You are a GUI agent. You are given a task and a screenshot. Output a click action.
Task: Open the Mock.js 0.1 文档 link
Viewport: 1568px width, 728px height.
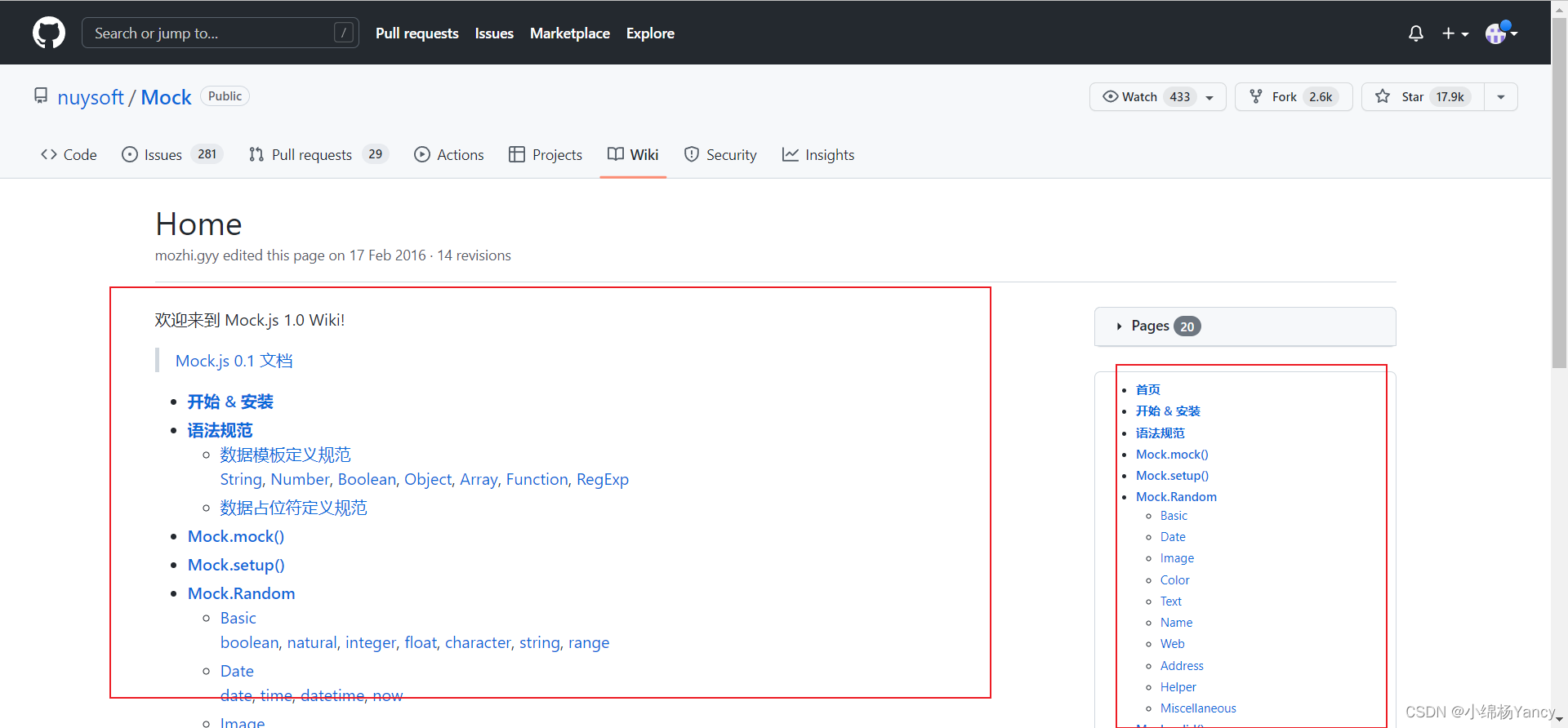pos(234,361)
